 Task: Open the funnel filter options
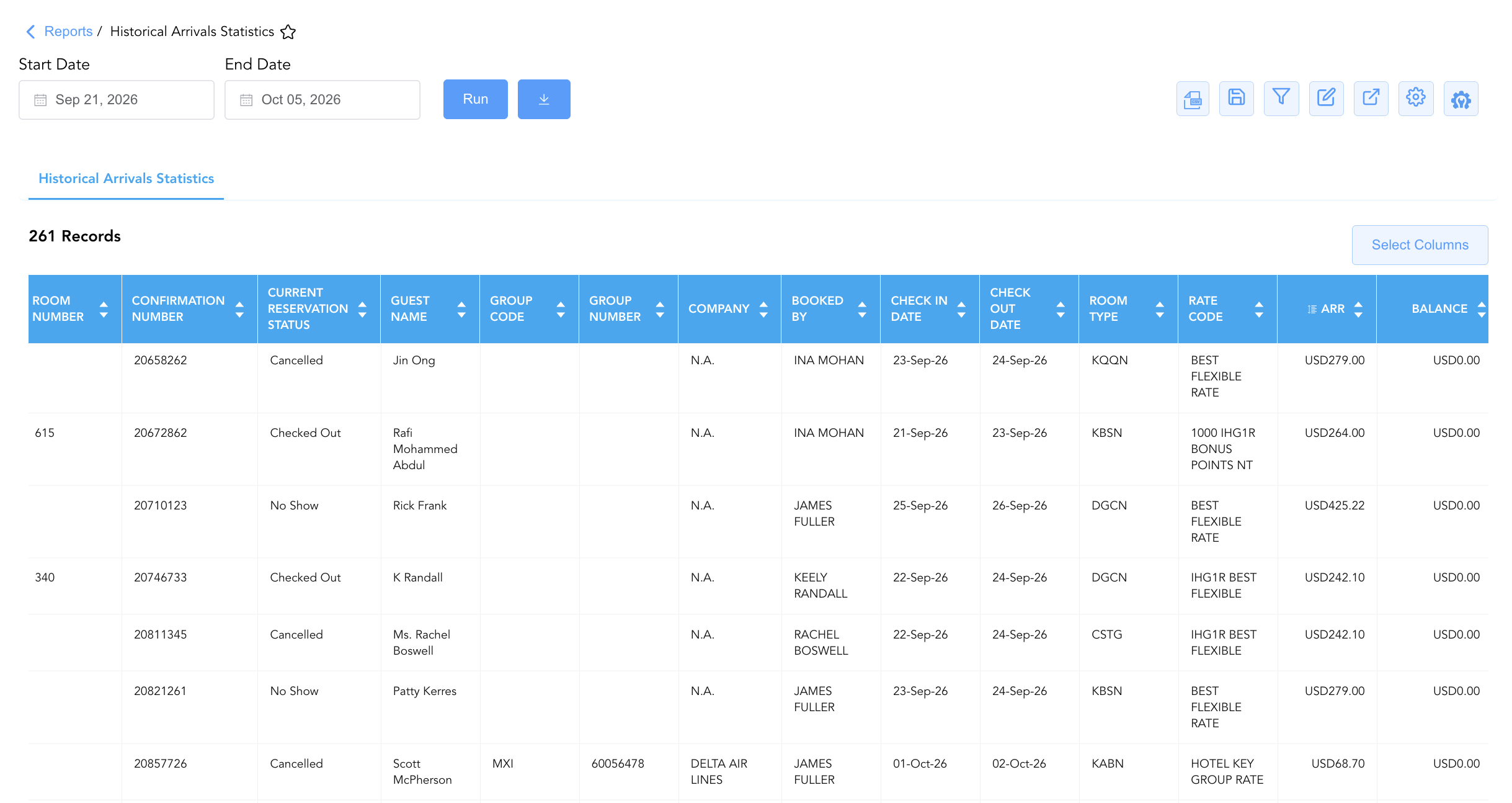pos(1281,99)
